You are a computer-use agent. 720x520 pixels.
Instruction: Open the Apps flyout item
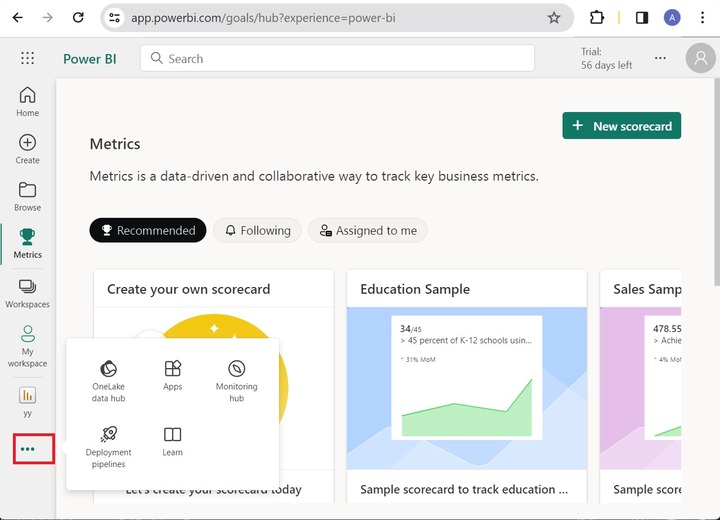173,369
